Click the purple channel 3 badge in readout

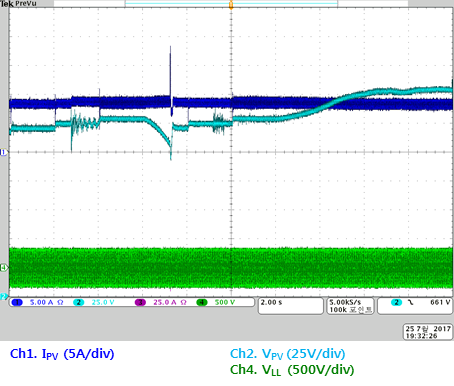(x=140, y=302)
